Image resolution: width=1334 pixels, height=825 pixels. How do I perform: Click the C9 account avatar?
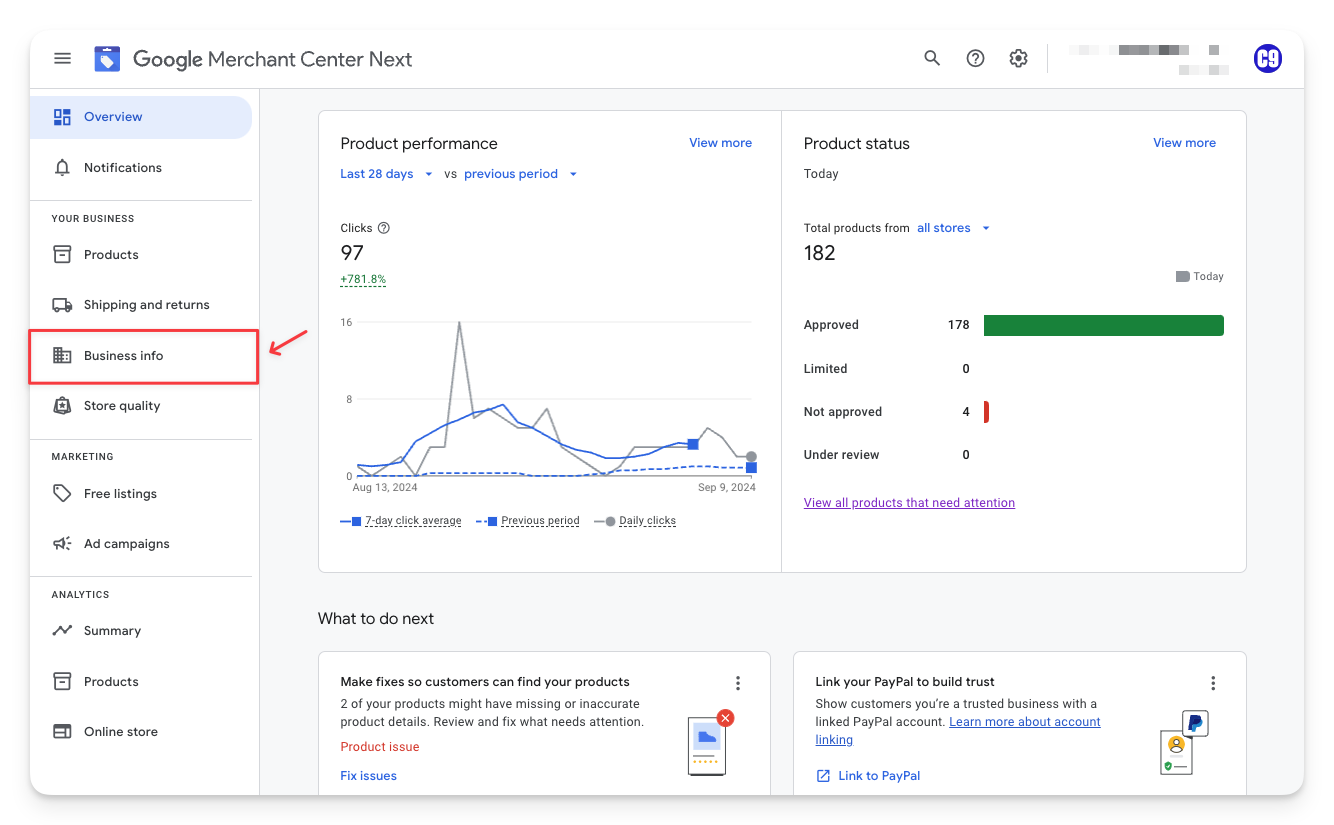pyautogui.click(x=1267, y=59)
